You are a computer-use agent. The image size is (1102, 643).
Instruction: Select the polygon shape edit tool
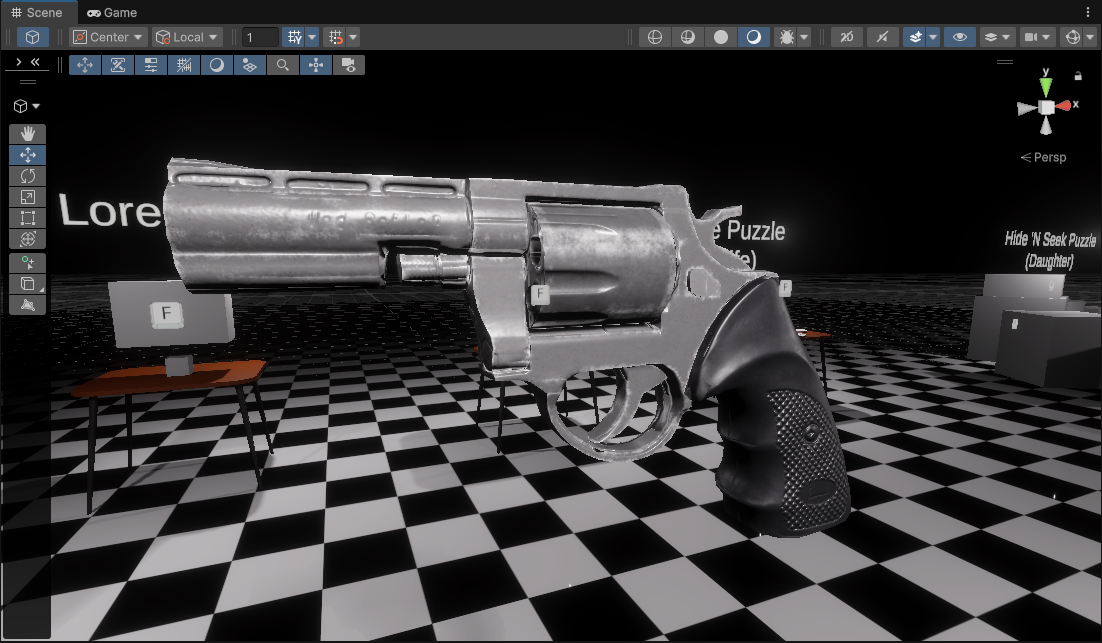pyautogui.click(x=27, y=305)
